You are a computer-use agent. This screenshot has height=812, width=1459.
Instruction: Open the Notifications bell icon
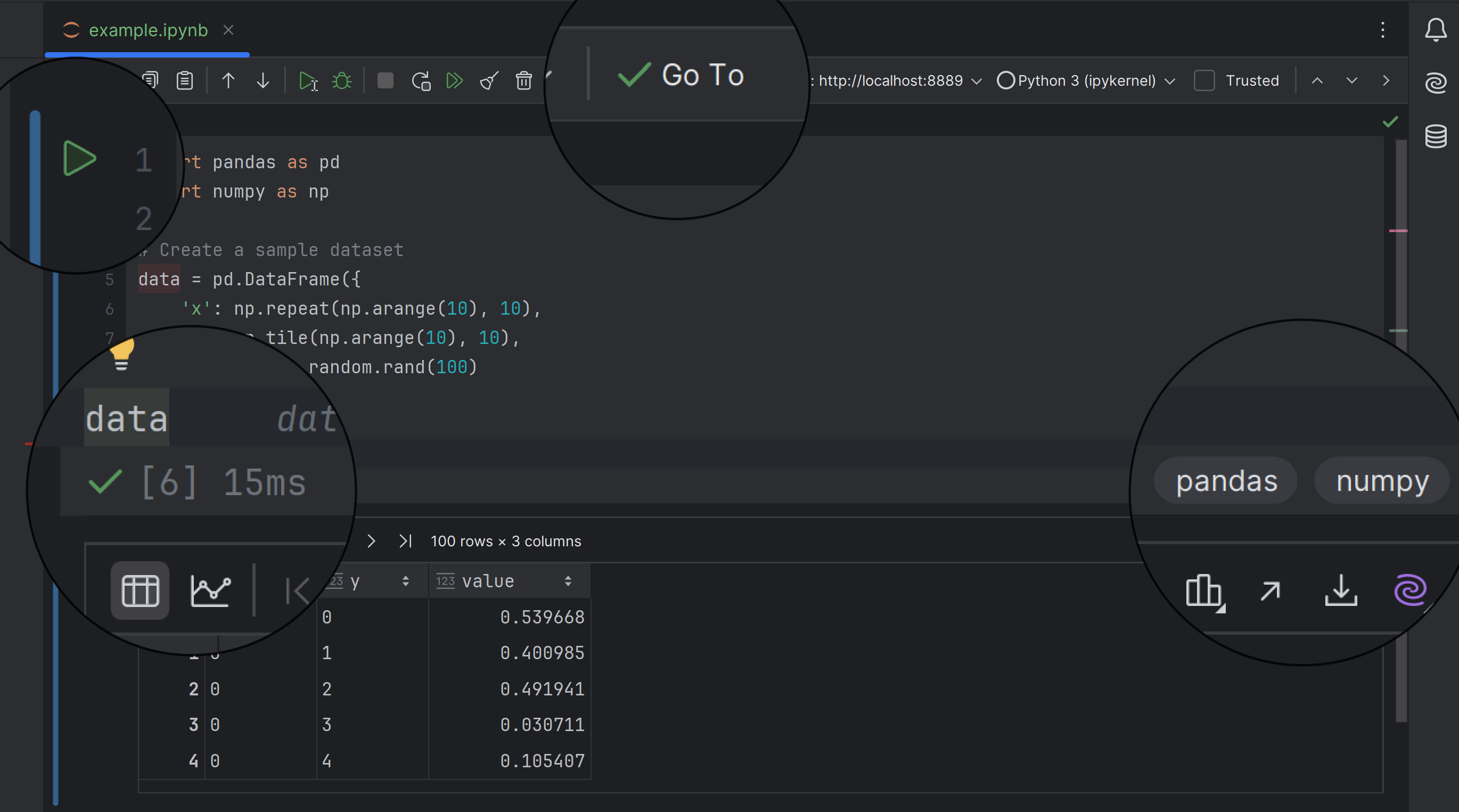pos(1435,30)
